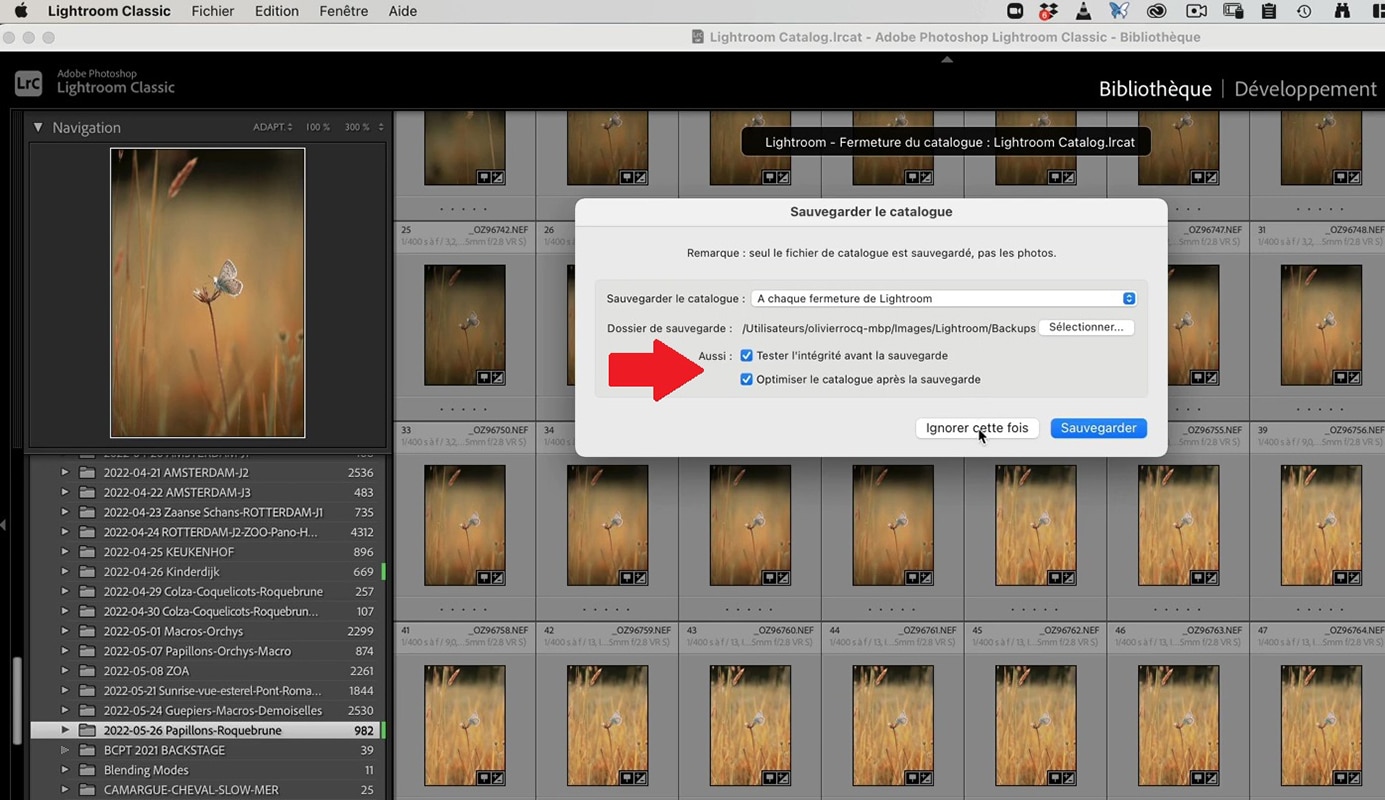Click the Zoom icon in the menu bar
The width and height of the screenshot is (1385, 800).
pyautogui.click(x=1015, y=11)
